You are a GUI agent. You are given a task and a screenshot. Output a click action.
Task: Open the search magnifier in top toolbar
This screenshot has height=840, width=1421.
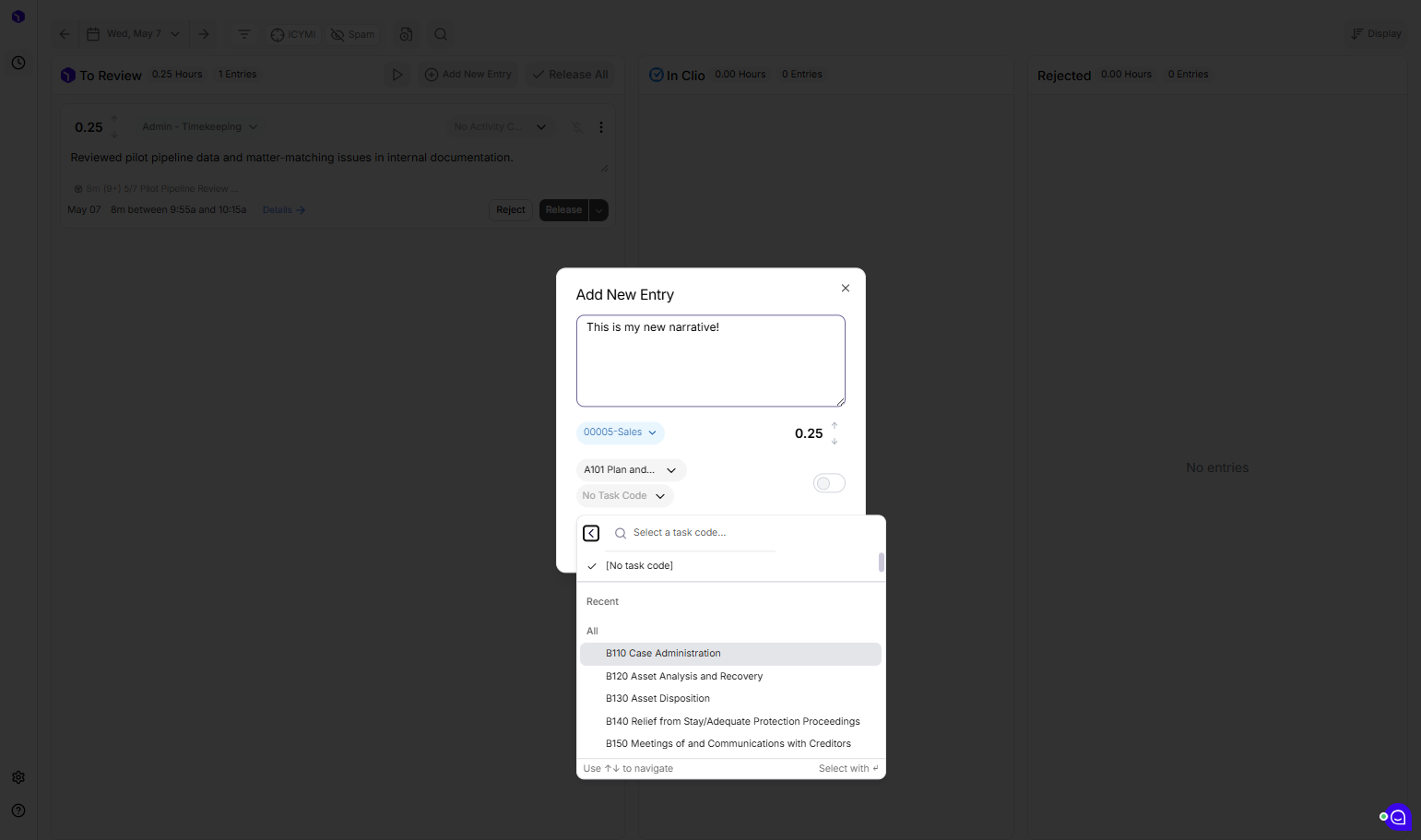441,34
